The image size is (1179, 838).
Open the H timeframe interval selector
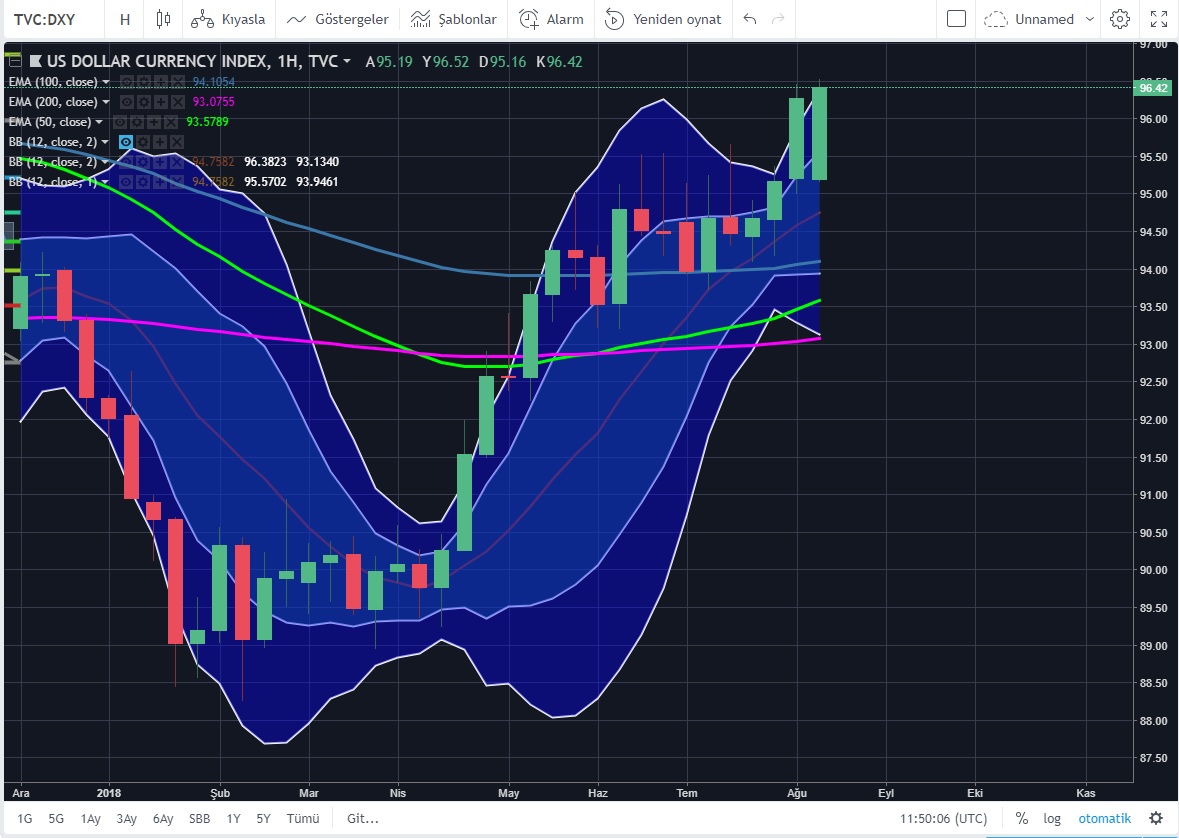(125, 19)
